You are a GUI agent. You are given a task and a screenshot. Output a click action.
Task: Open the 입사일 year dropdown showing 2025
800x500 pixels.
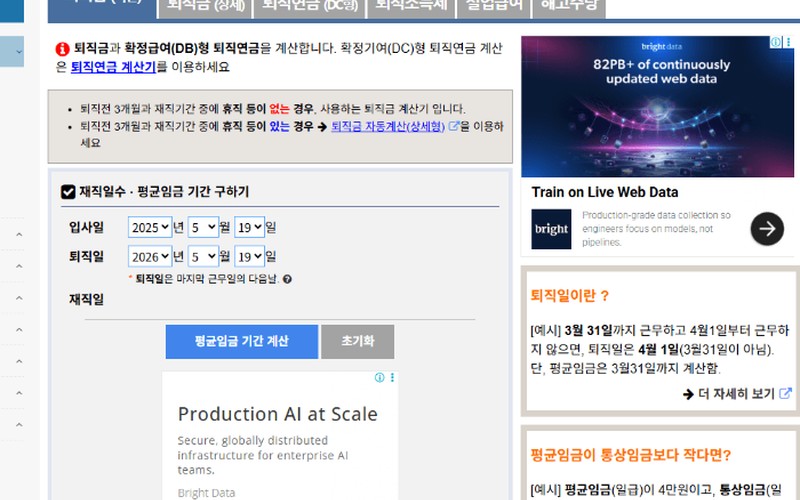tap(149, 227)
